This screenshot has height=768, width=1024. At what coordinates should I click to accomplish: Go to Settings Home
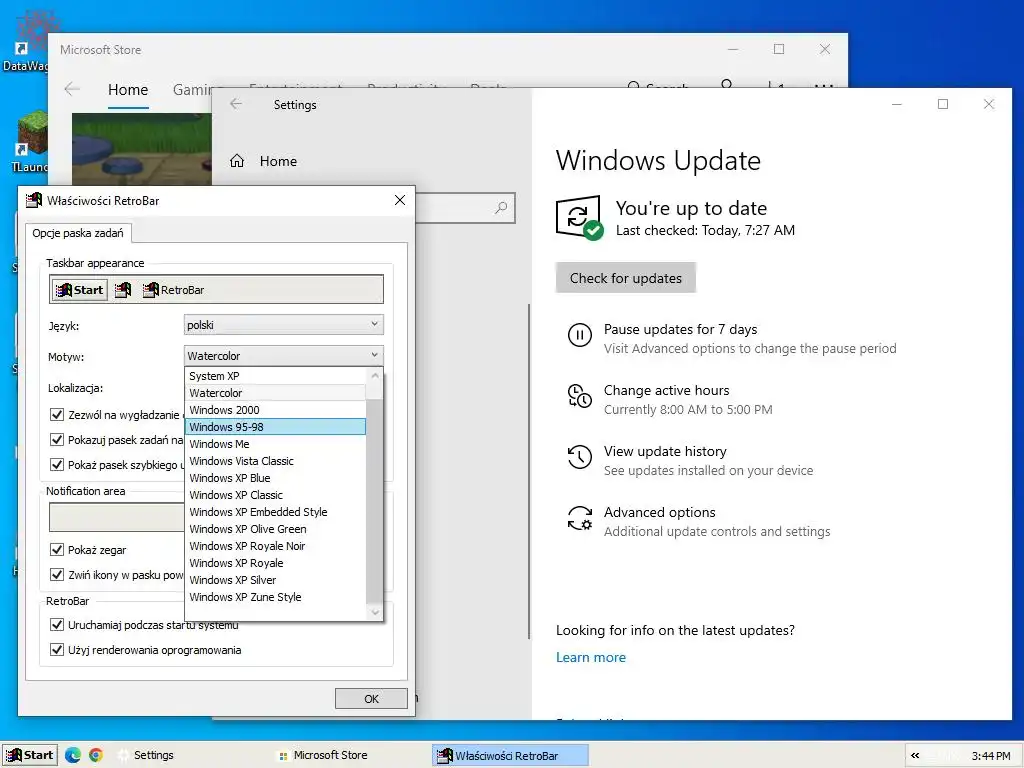pos(264,161)
